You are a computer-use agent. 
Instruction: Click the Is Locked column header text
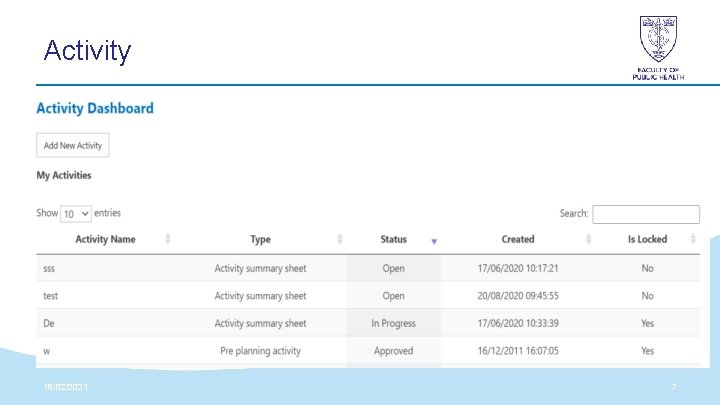click(x=647, y=239)
